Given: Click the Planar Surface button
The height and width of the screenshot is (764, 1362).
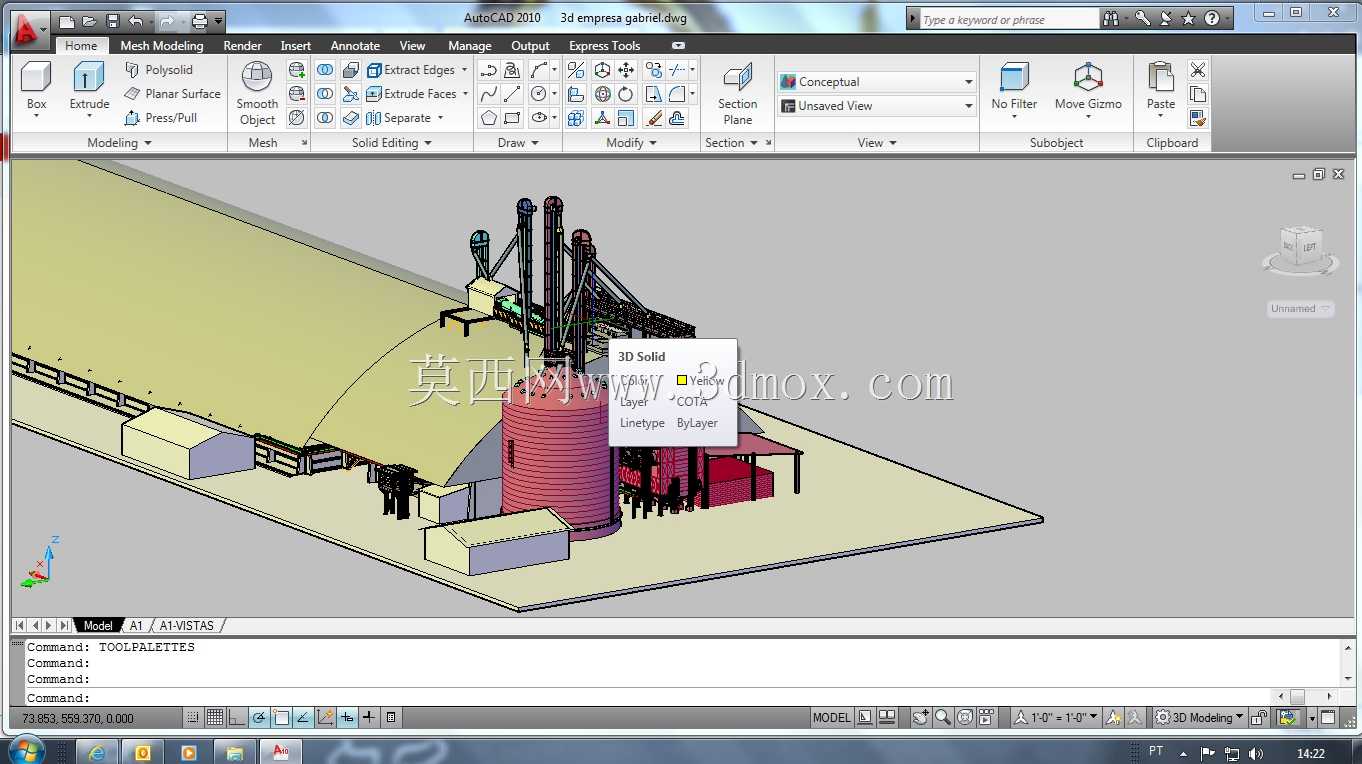Looking at the screenshot, I should [172, 94].
